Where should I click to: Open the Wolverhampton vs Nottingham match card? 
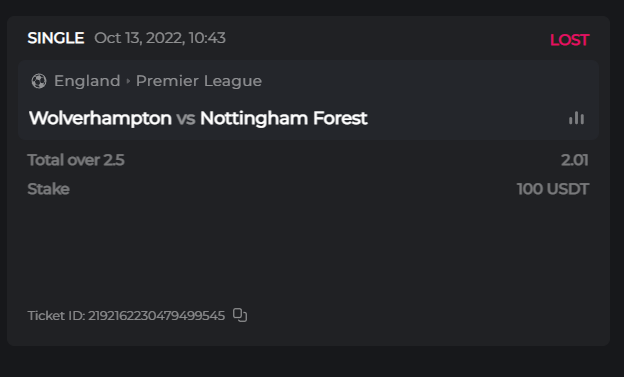(x=308, y=100)
